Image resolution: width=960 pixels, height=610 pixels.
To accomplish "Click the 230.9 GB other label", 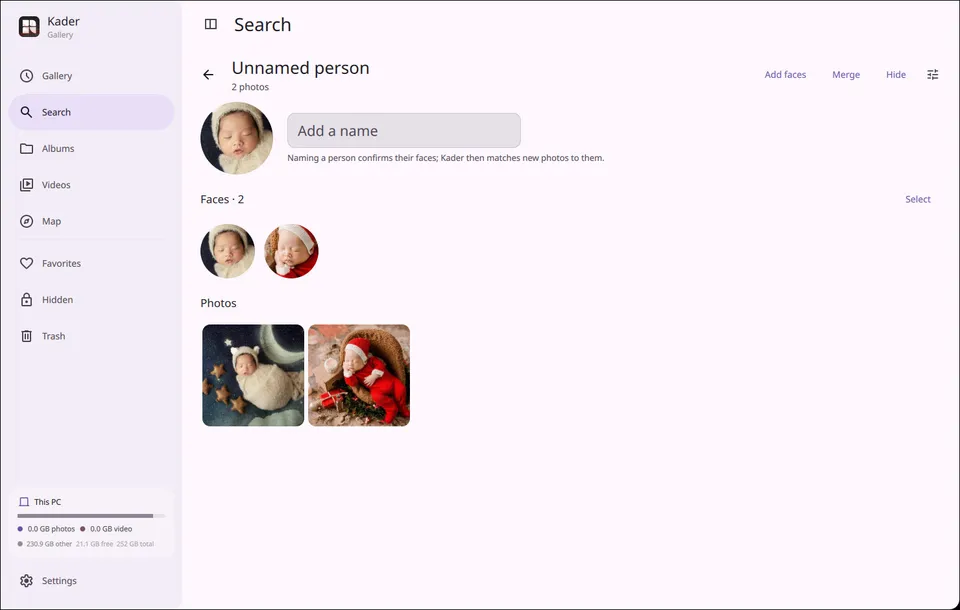I will pyautogui.click(x=49, y=544).
